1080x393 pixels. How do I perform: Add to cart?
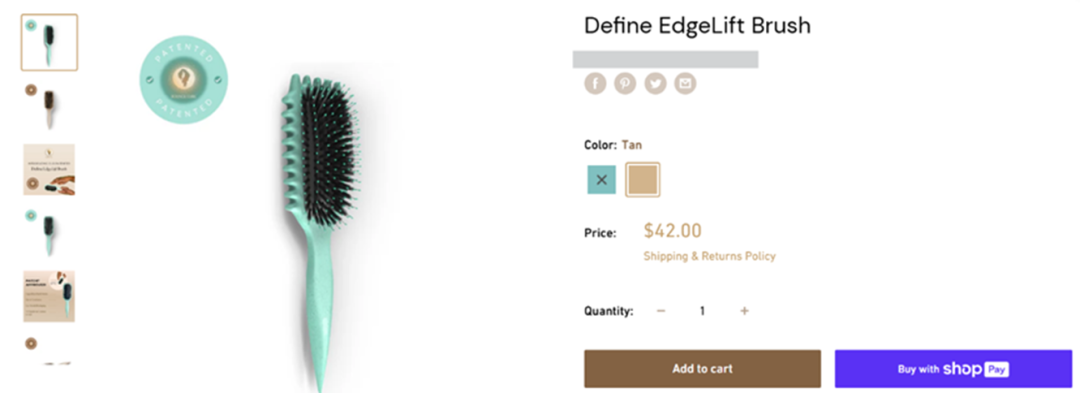(x=703, y=369)
